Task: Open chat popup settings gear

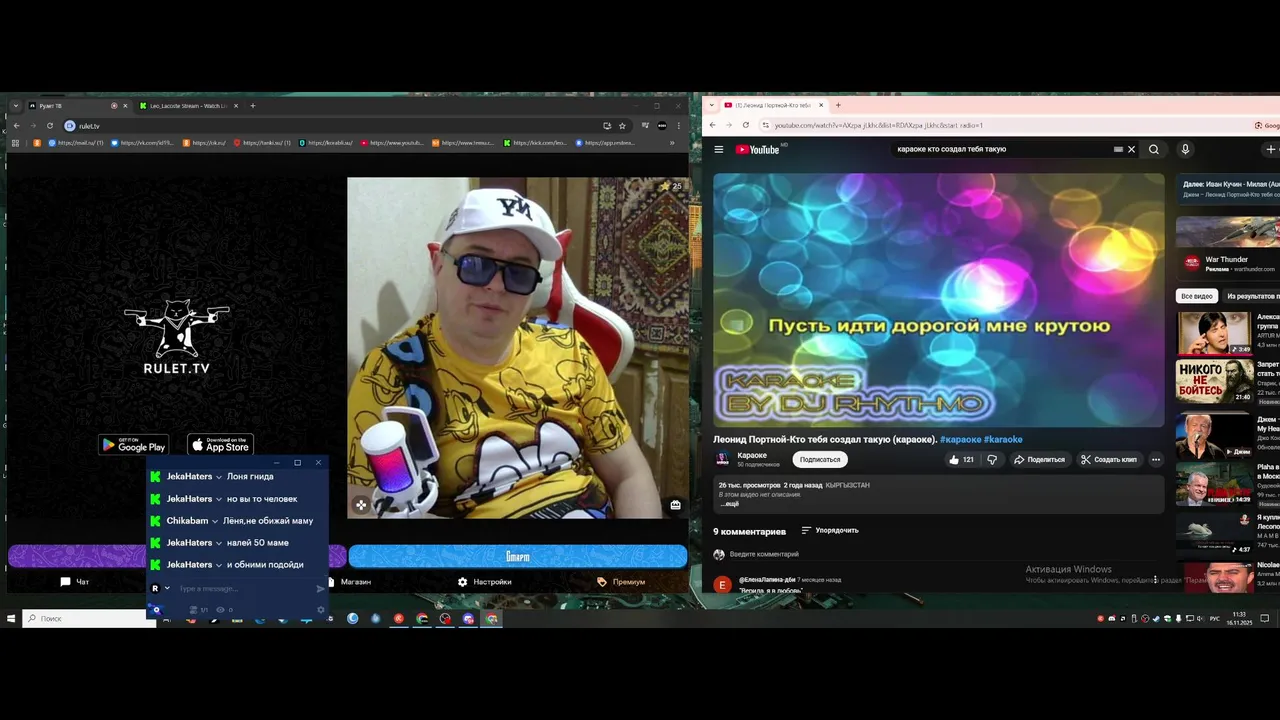Action: 321,609
